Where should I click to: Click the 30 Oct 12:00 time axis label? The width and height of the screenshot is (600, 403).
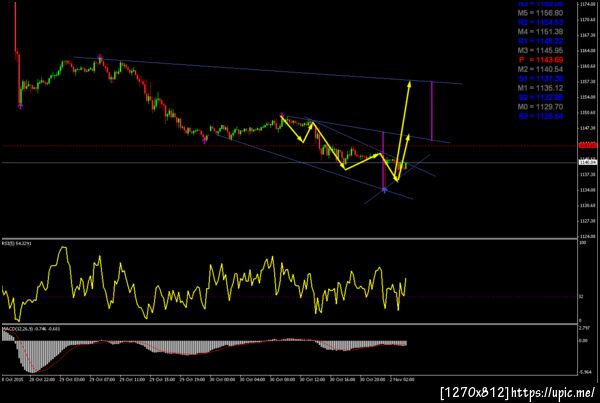(x=312, y=379)
